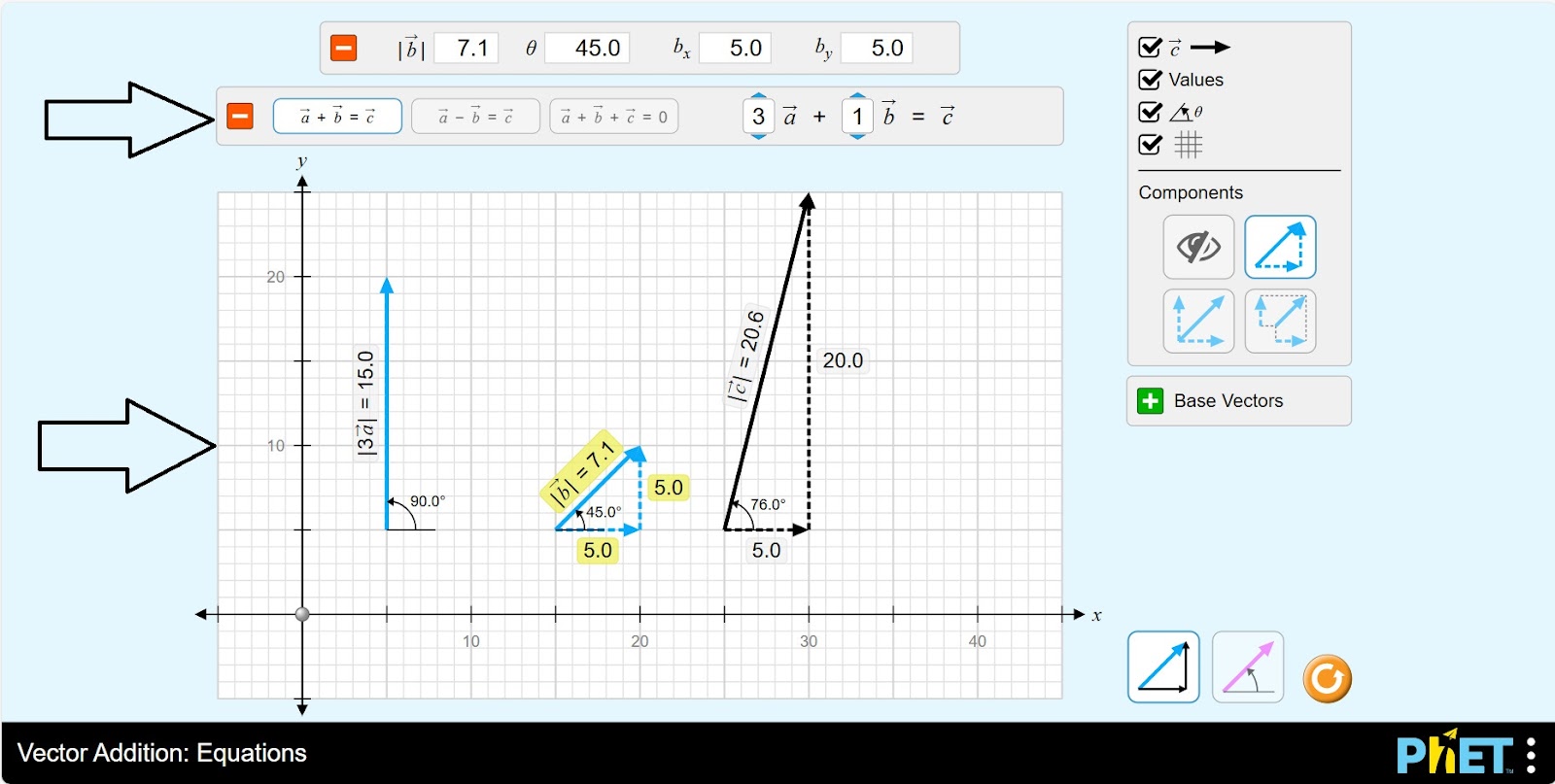Select the a + b = c equation
Screen dimensions: 1555x784
pyautogui.click(x=337, y=117)
